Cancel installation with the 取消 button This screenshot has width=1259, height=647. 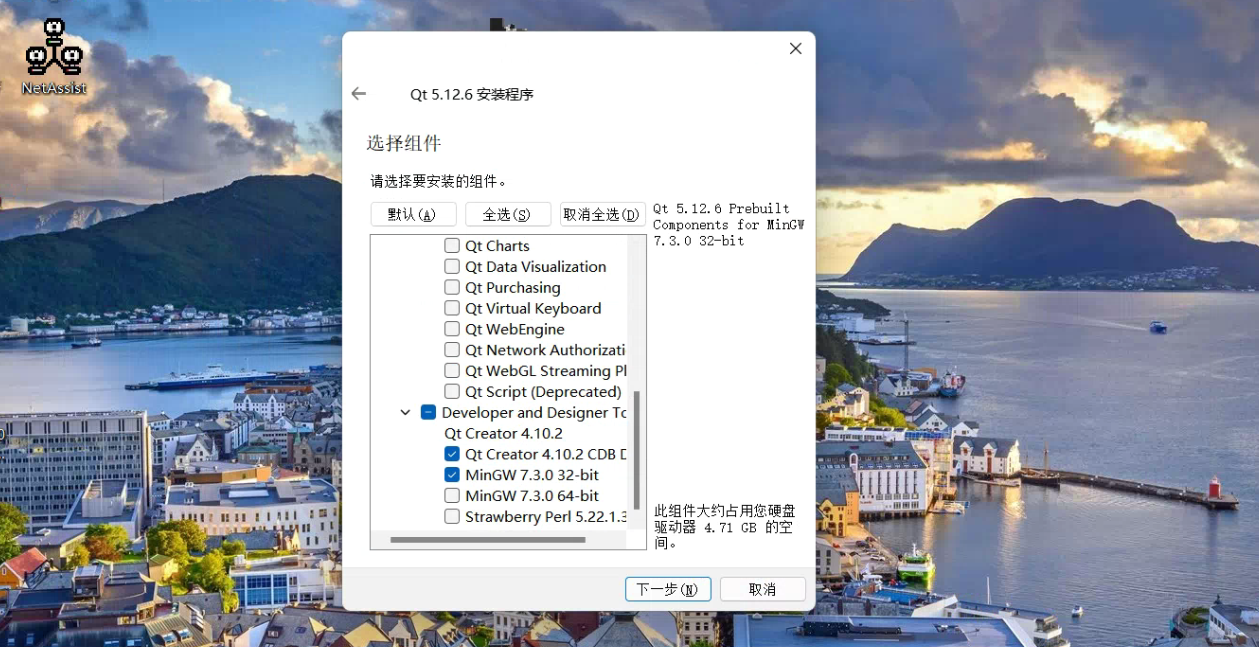(x=762, y=589)
